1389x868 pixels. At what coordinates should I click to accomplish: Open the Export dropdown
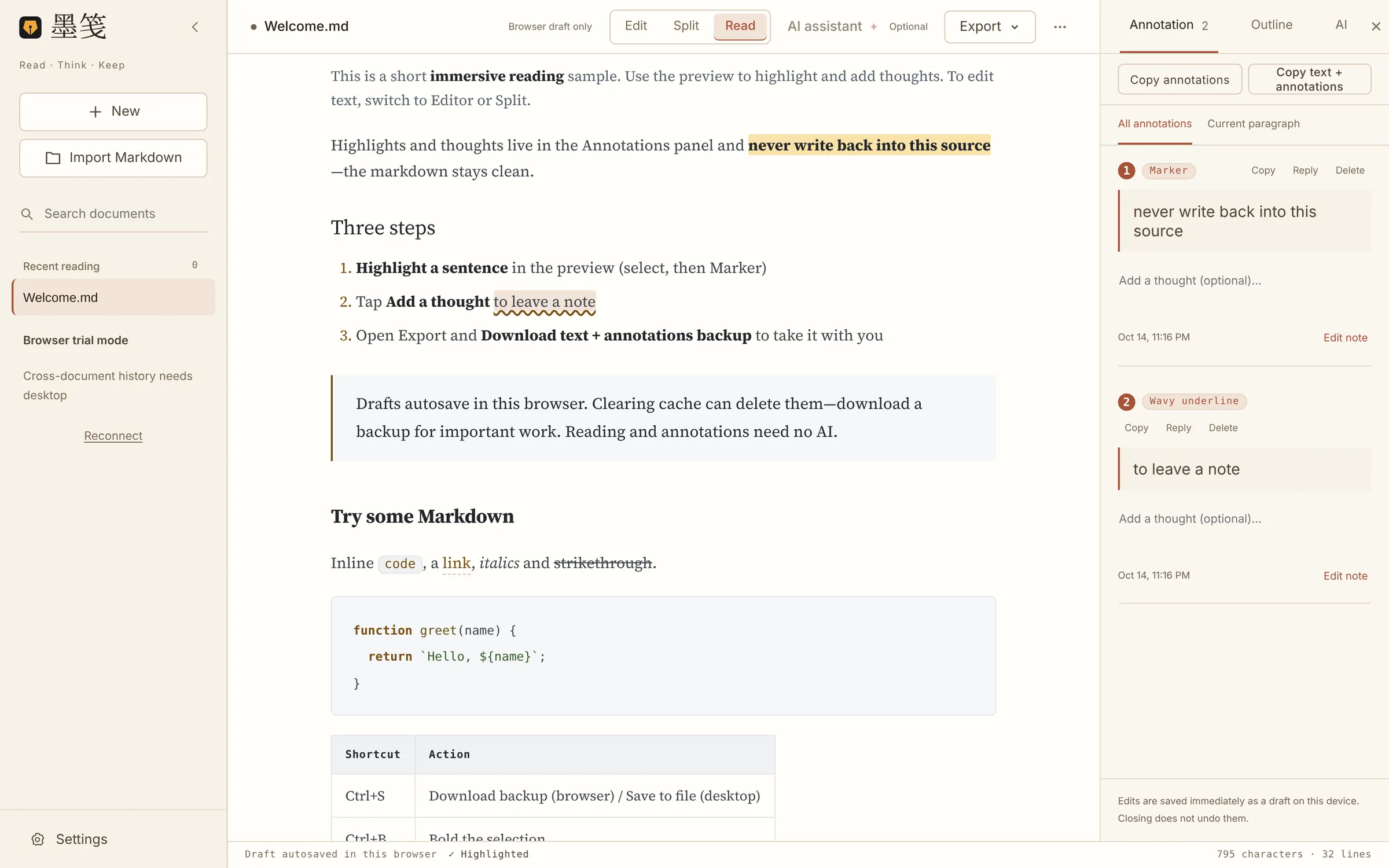990,27
